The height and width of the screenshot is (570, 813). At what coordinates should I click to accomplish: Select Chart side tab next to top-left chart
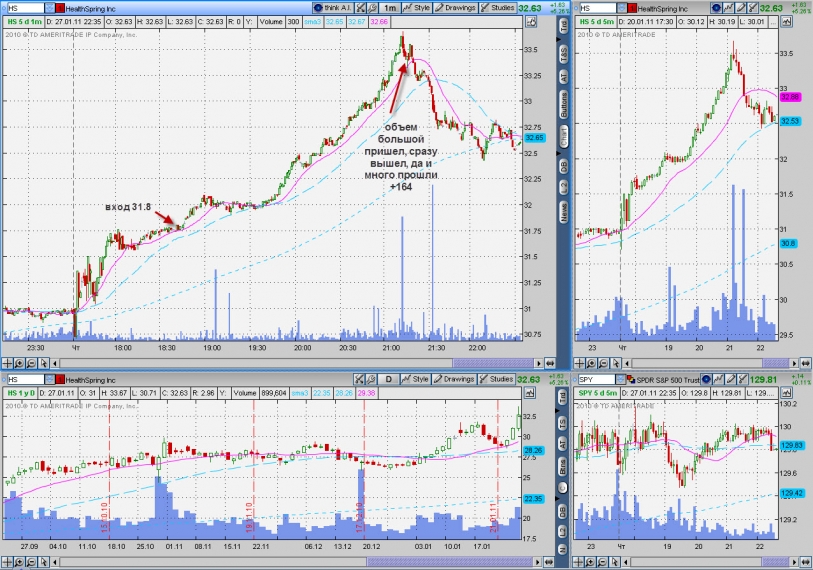point(564,136)
